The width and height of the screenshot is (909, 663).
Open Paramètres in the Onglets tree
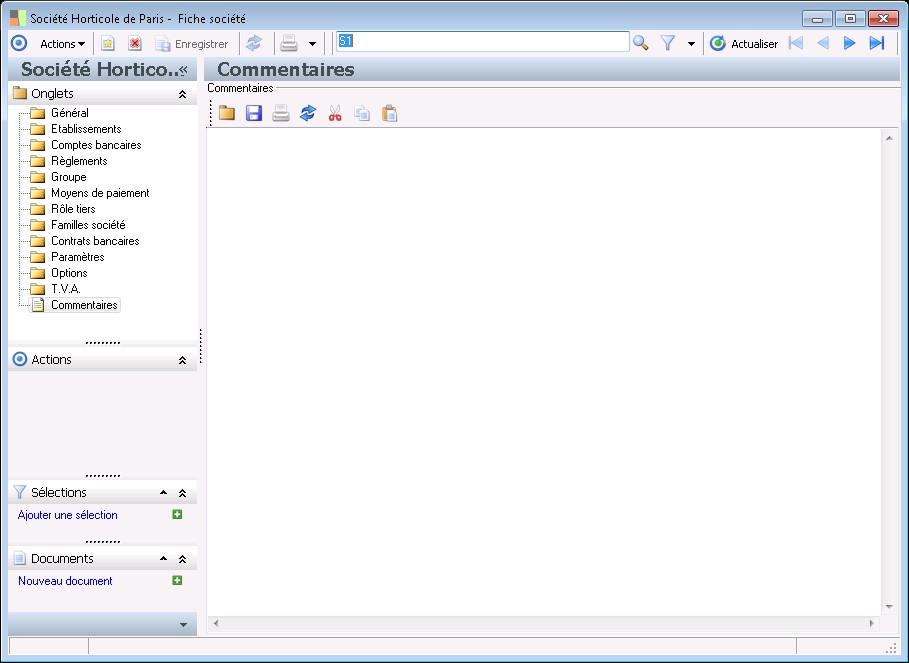78,257
